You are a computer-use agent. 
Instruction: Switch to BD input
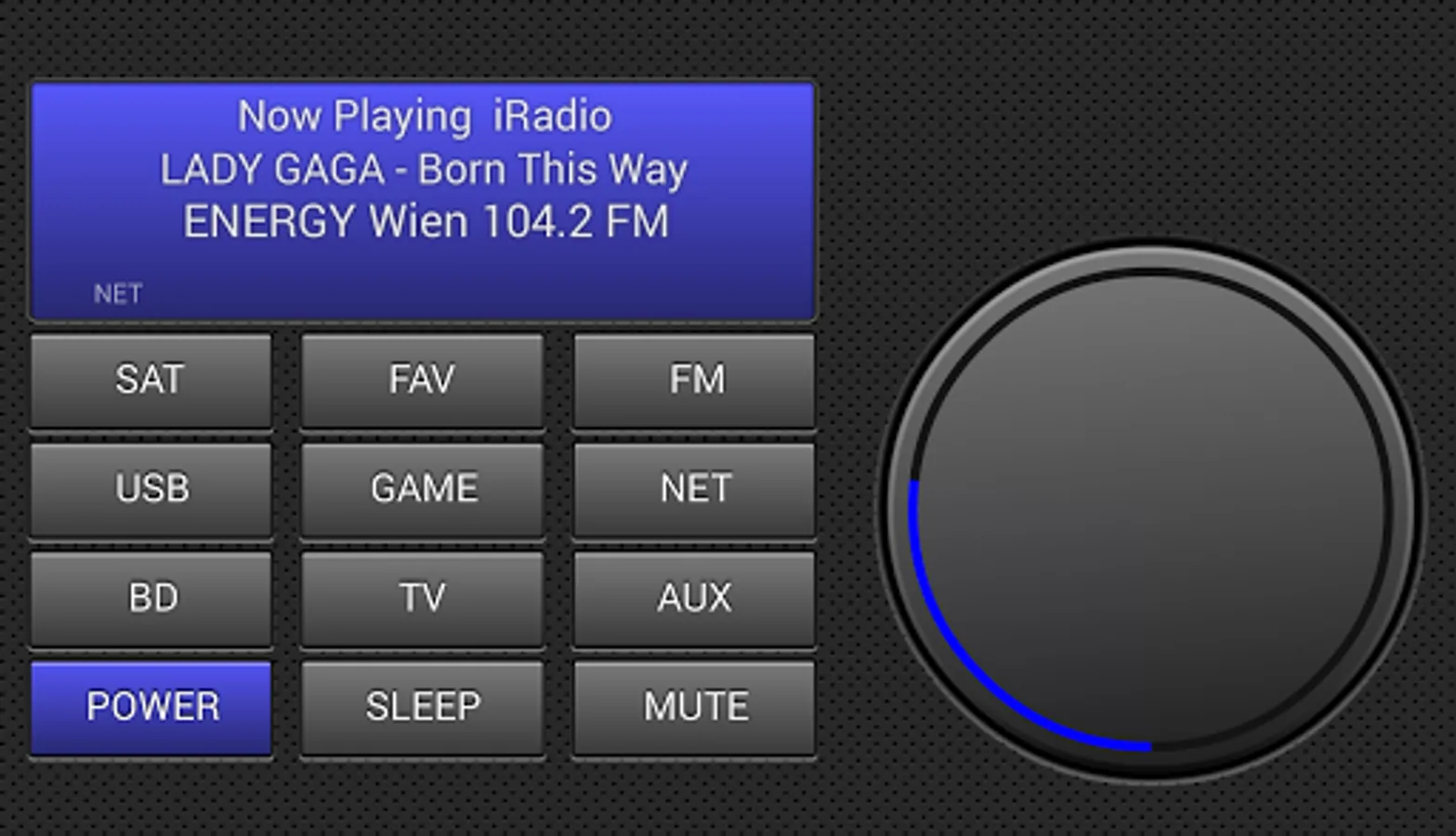tap(151, 598)
